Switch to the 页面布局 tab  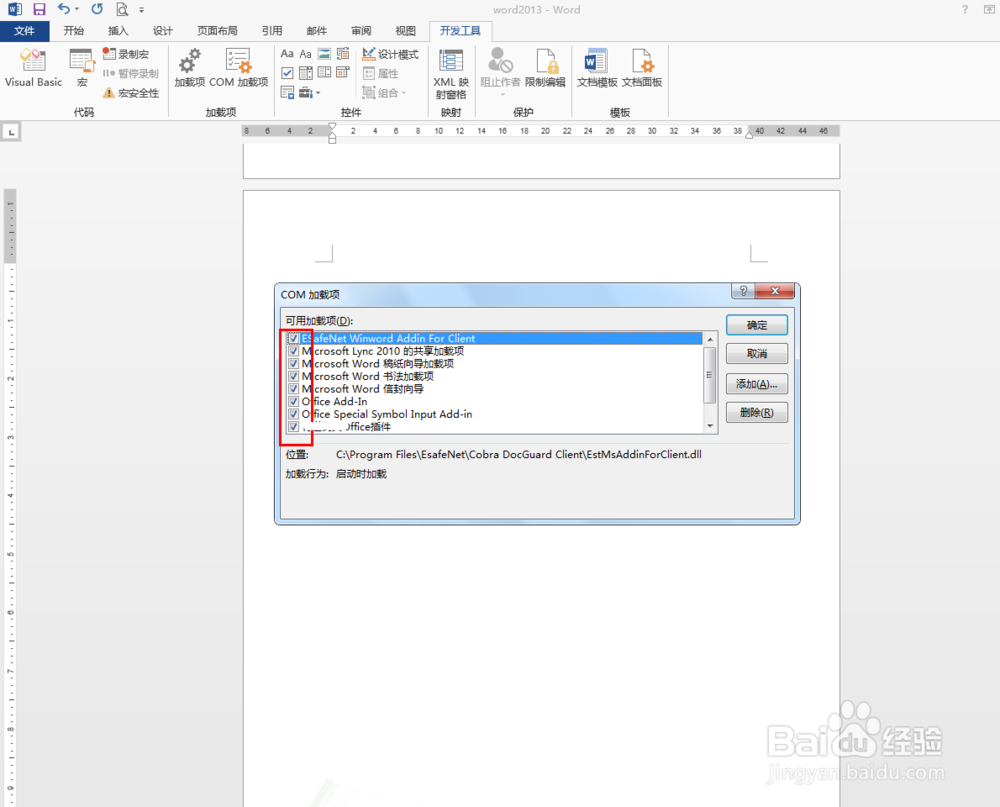tap(217, 31)
